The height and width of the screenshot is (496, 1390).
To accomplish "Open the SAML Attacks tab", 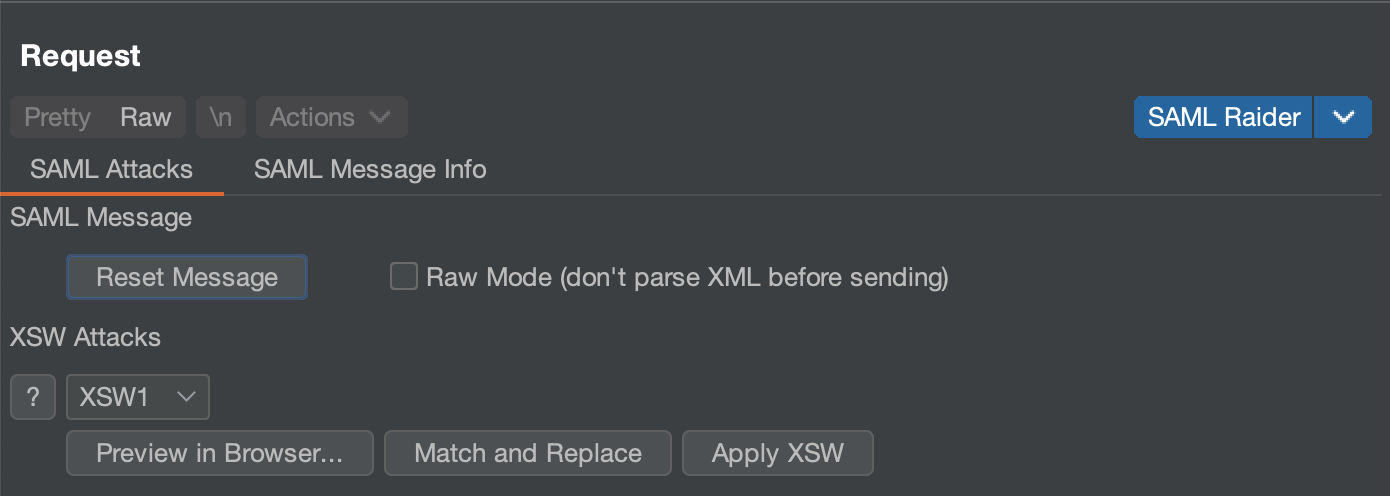I will [x=111, y=169].
